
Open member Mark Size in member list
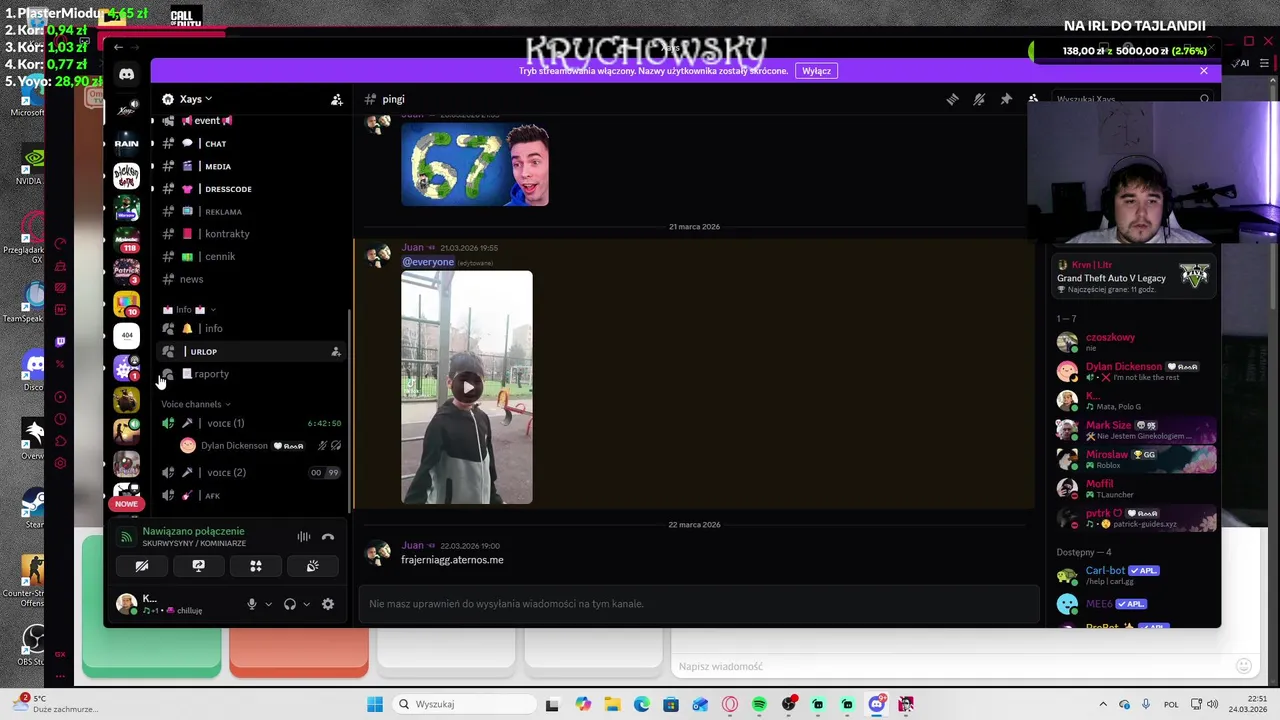point(1136,430)
